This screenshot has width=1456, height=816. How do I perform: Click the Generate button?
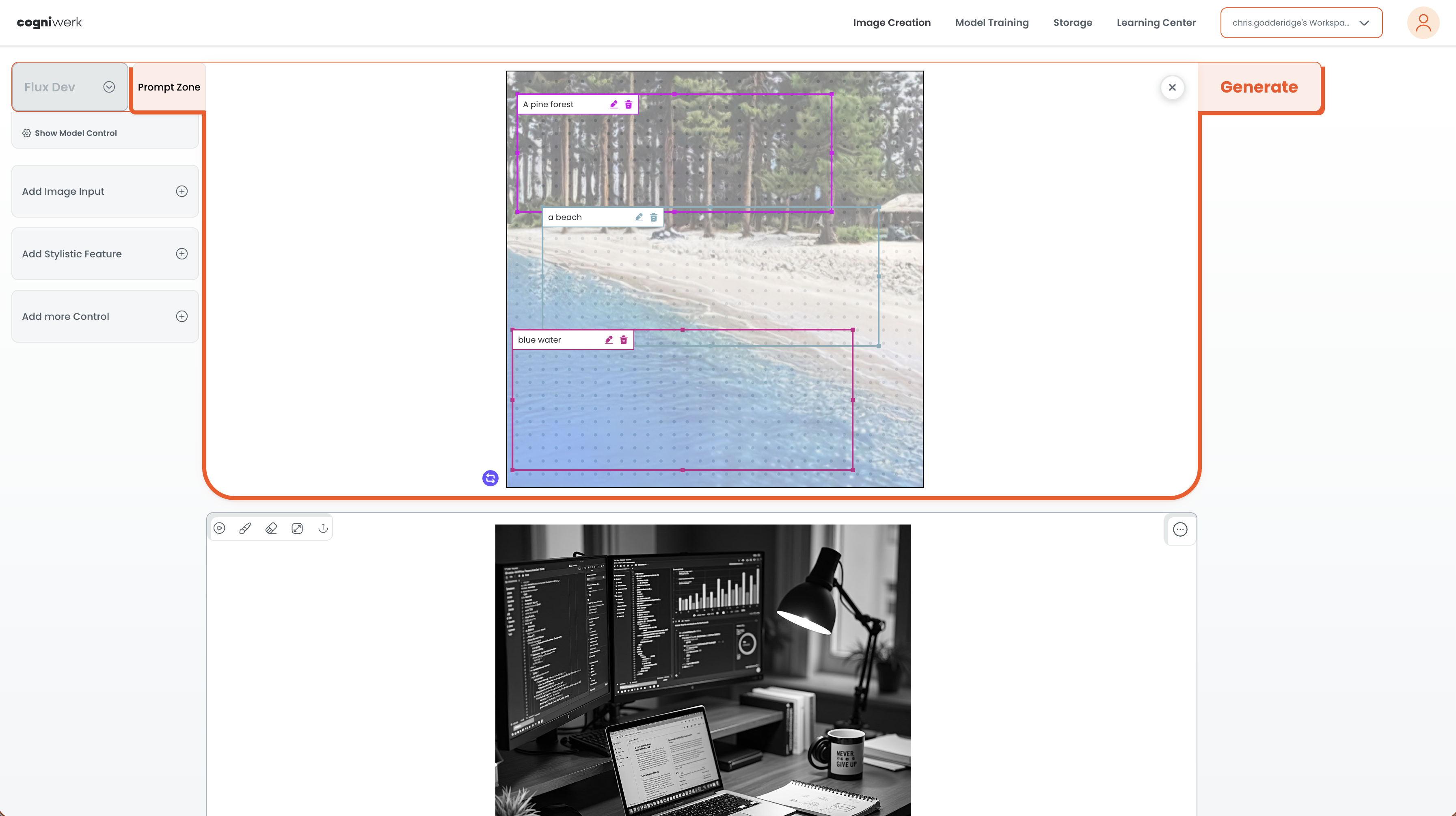pyautogui.click(x=1259, y=87)
